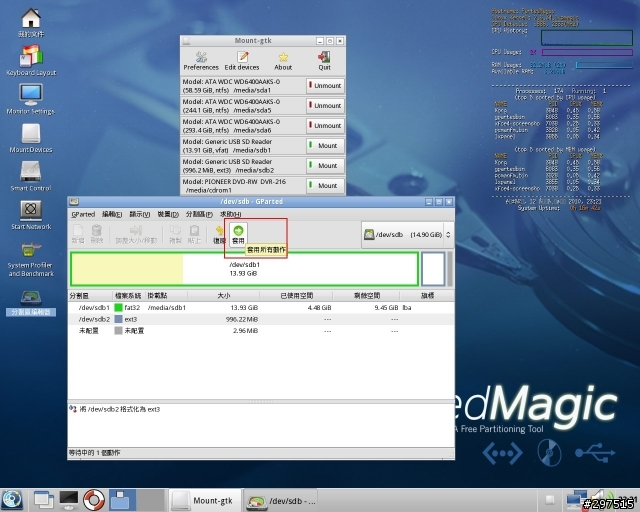Open the Partition (分割區) menu
This screenshot has height=512, width=640.
click(199, 214)
